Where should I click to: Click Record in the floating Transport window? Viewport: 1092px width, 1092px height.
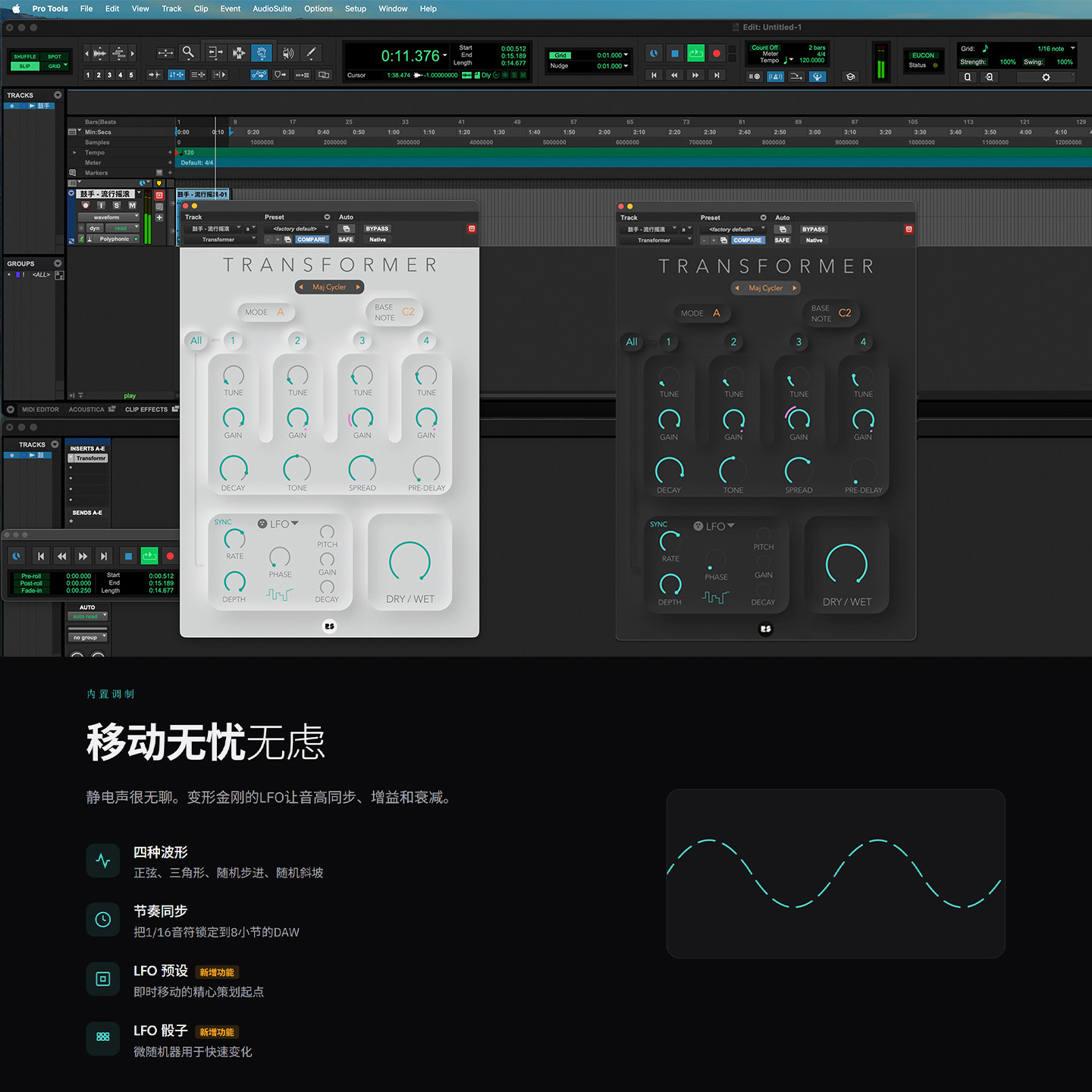pyautogui.click(x=170, y=557)
